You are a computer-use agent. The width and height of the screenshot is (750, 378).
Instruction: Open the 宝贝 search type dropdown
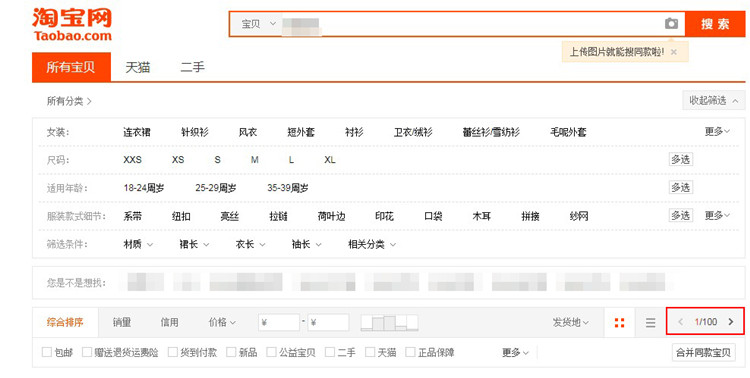point(258,23)
